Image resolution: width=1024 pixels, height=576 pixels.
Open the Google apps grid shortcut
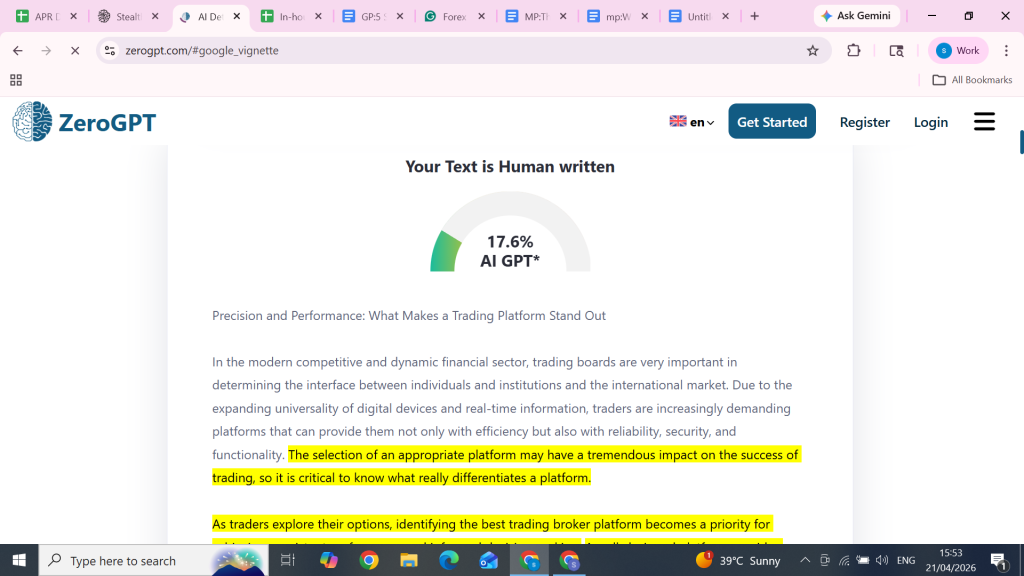tap(16, 80)
